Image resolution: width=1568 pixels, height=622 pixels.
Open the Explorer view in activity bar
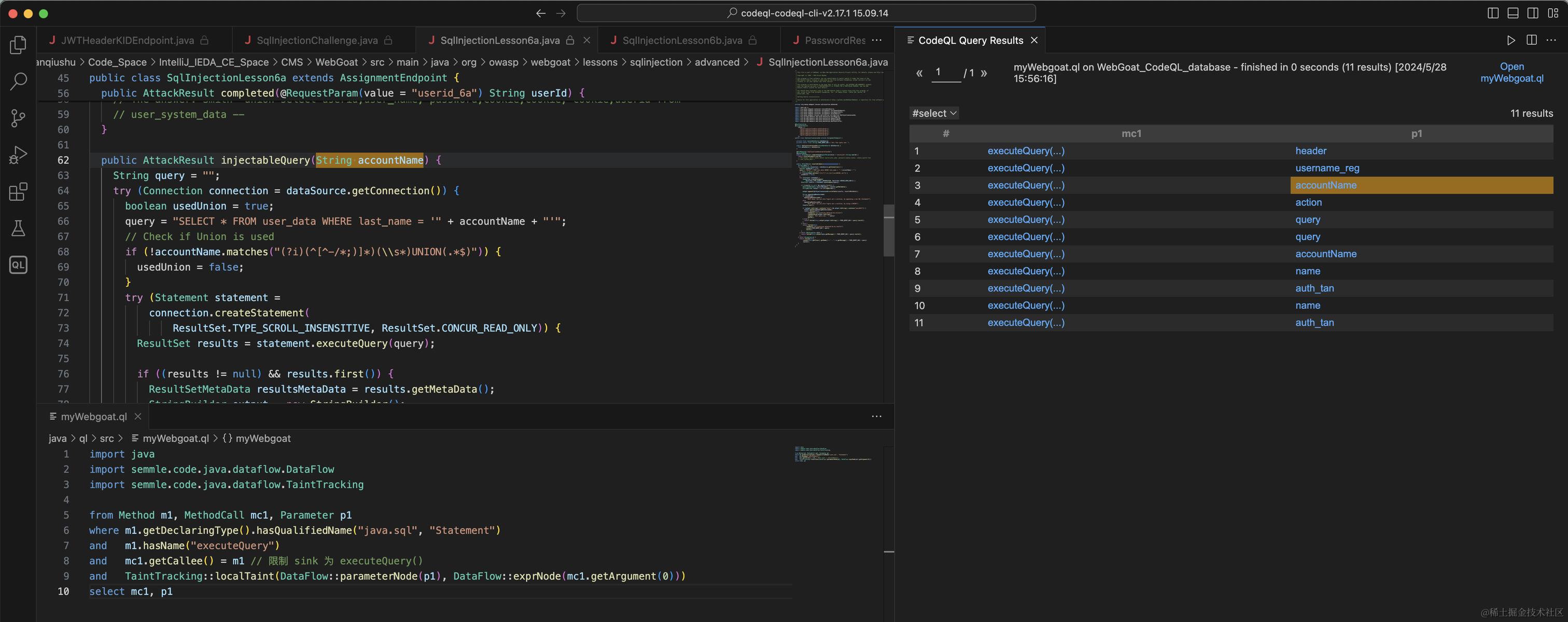(x=18, y=45)
